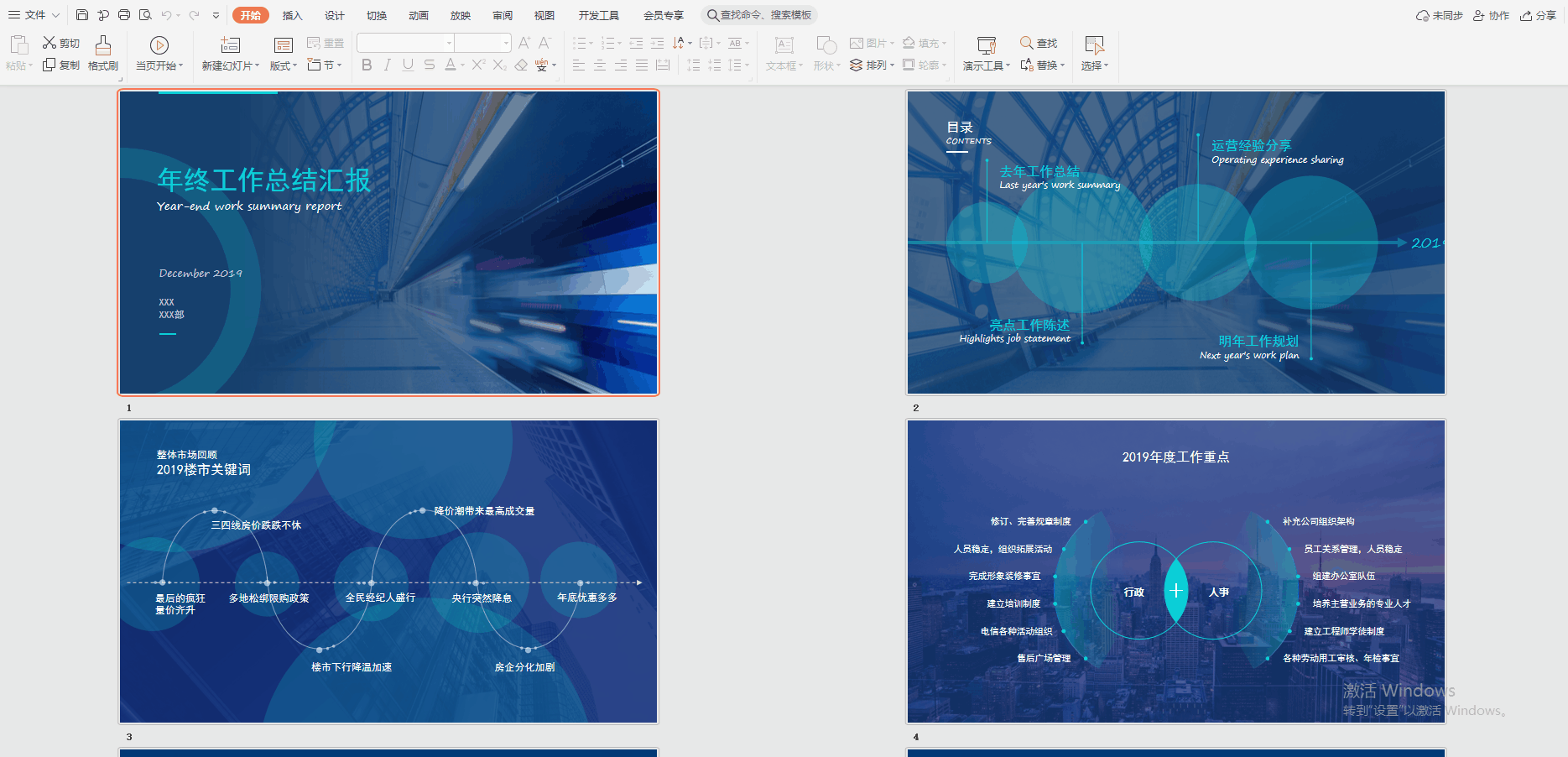Click the Print icon in quick access toolbar
Screen dimensions: 1568x757
tap(124, 15)
